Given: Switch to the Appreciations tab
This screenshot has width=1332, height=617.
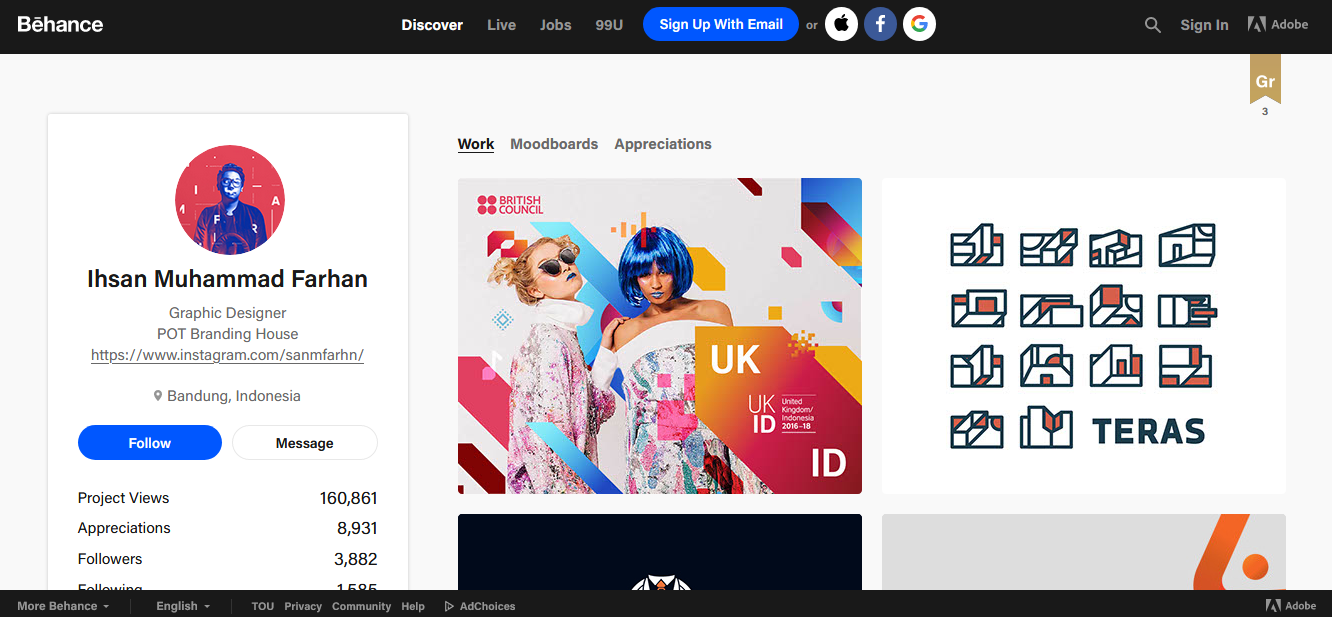Looking at the screenshot, I should [663, 144].
